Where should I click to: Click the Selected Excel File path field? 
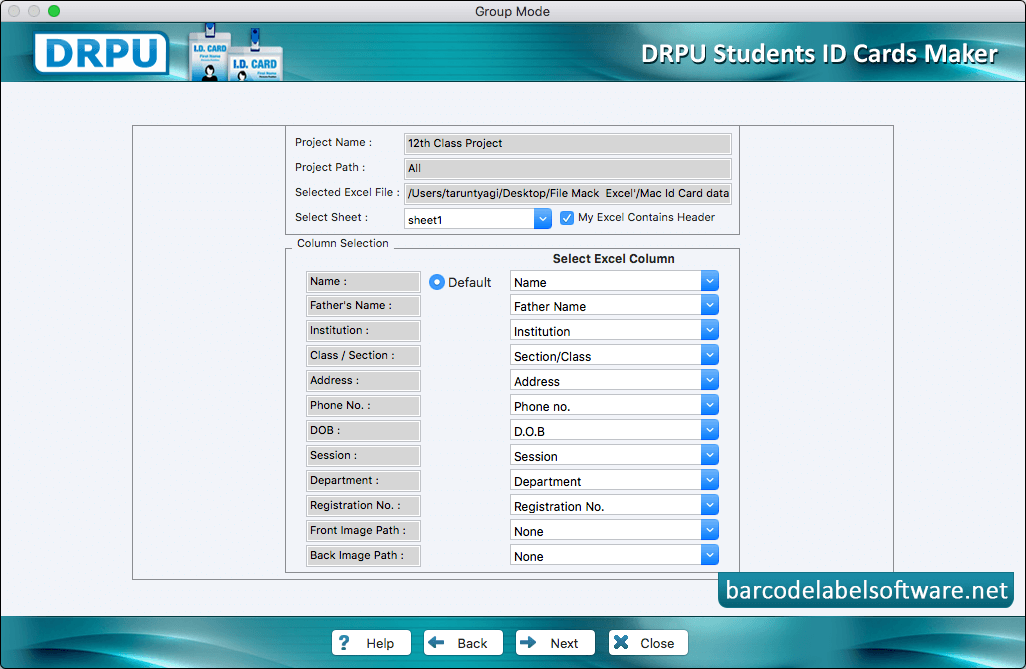tap(567, 193)
